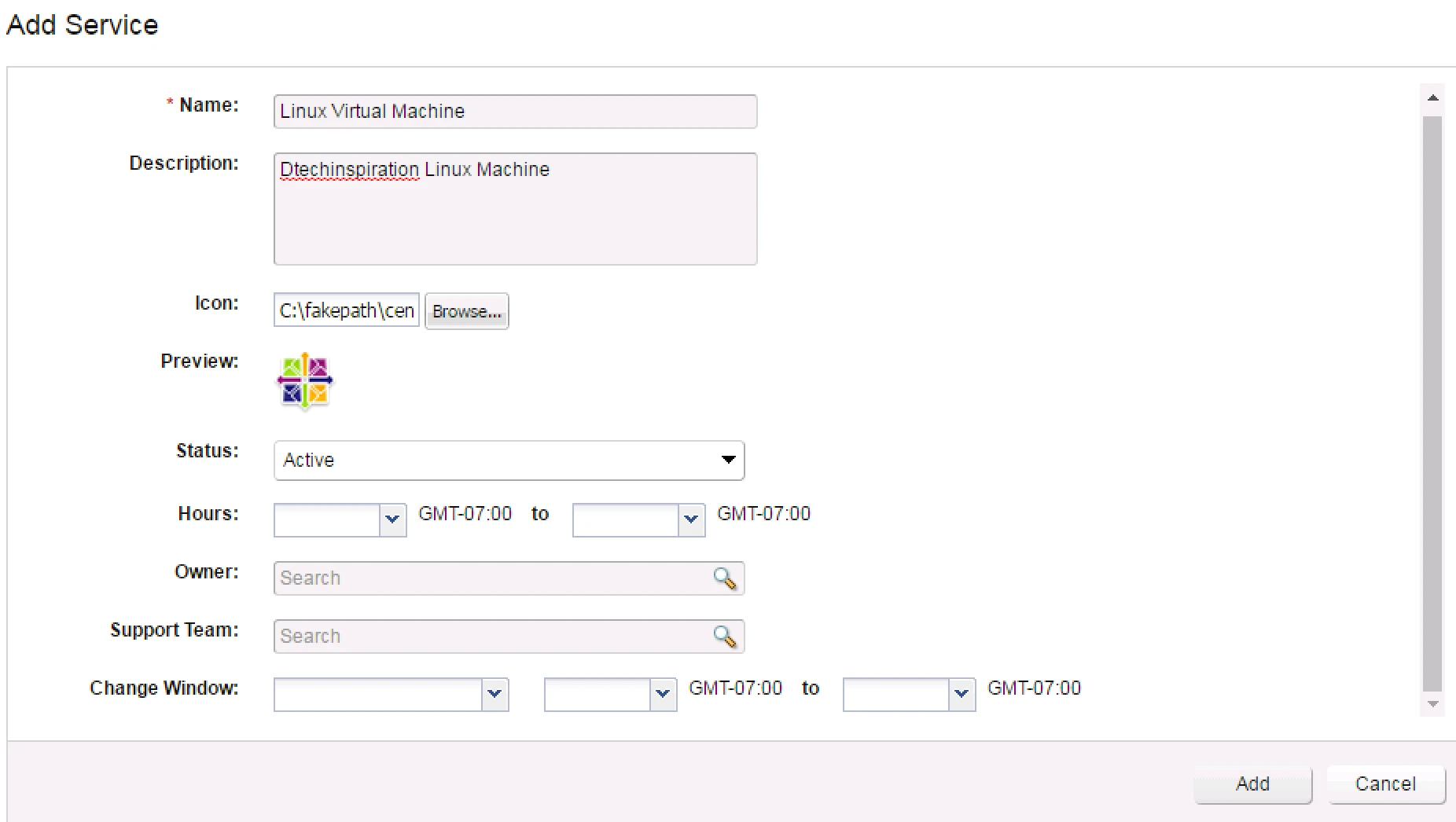The height and width of the screenshot is (822, 1456).
Task: Click the Add button
Action: (1252, 784)
